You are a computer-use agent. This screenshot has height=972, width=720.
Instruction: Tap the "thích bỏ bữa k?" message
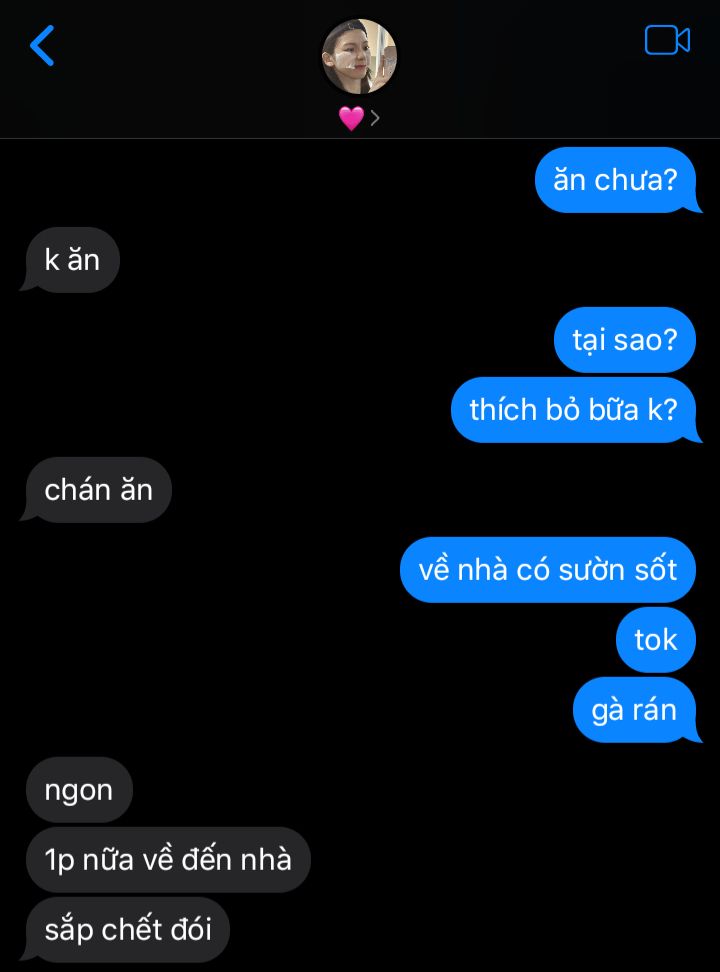[574, 410]
